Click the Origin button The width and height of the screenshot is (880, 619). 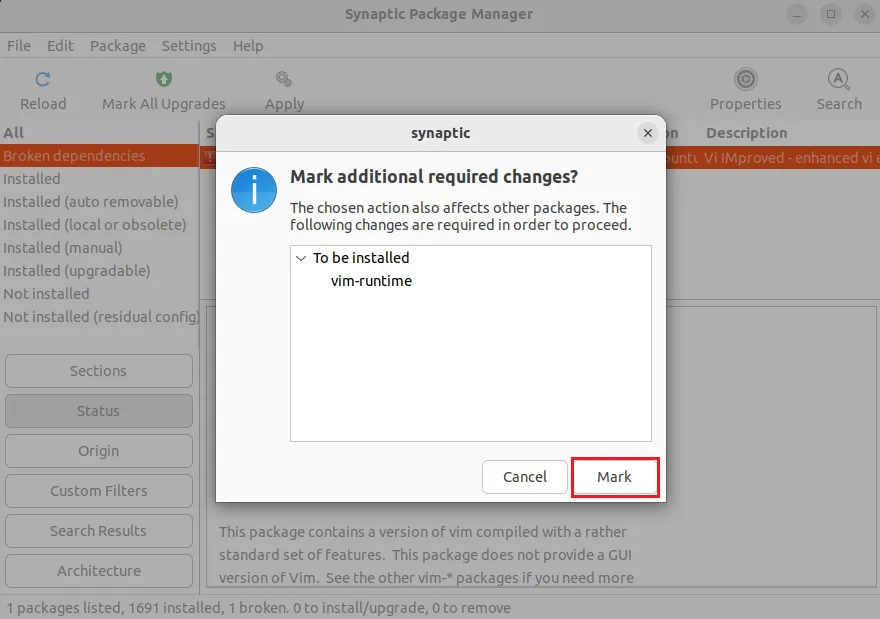pos(99,451)
